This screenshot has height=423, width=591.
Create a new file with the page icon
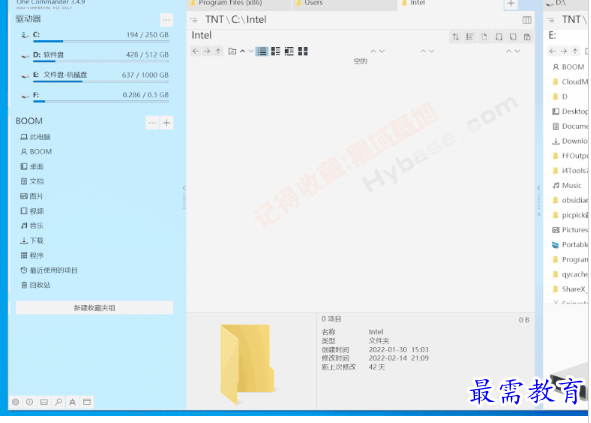pos(484,37)
